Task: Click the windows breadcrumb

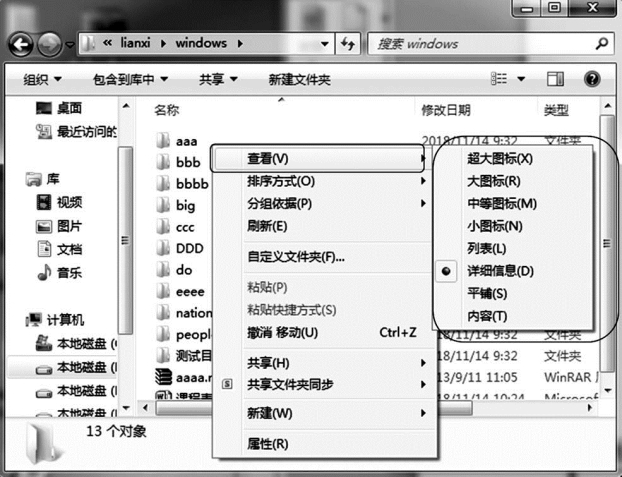Action: click(x=201, y=43)
